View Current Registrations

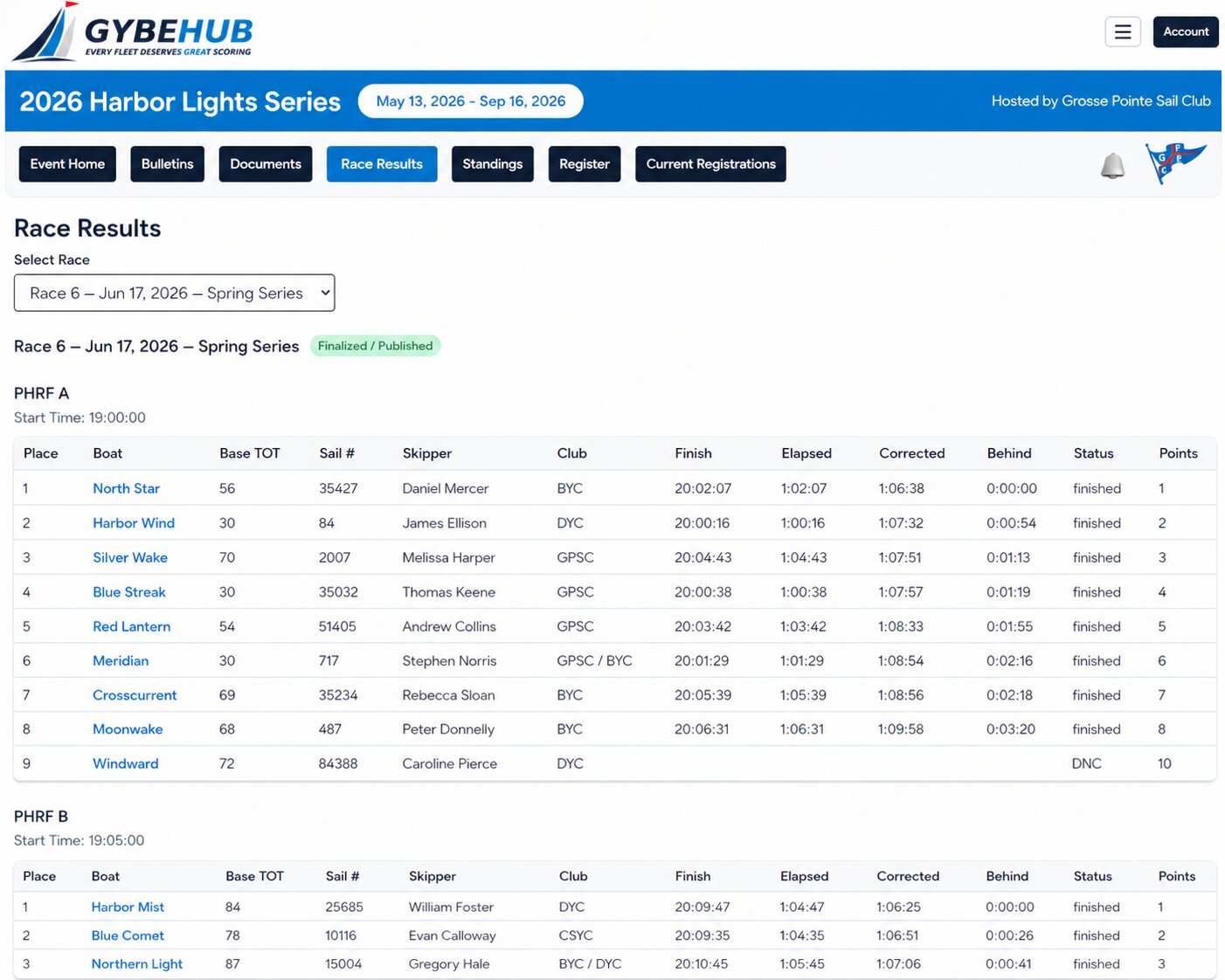710,164
